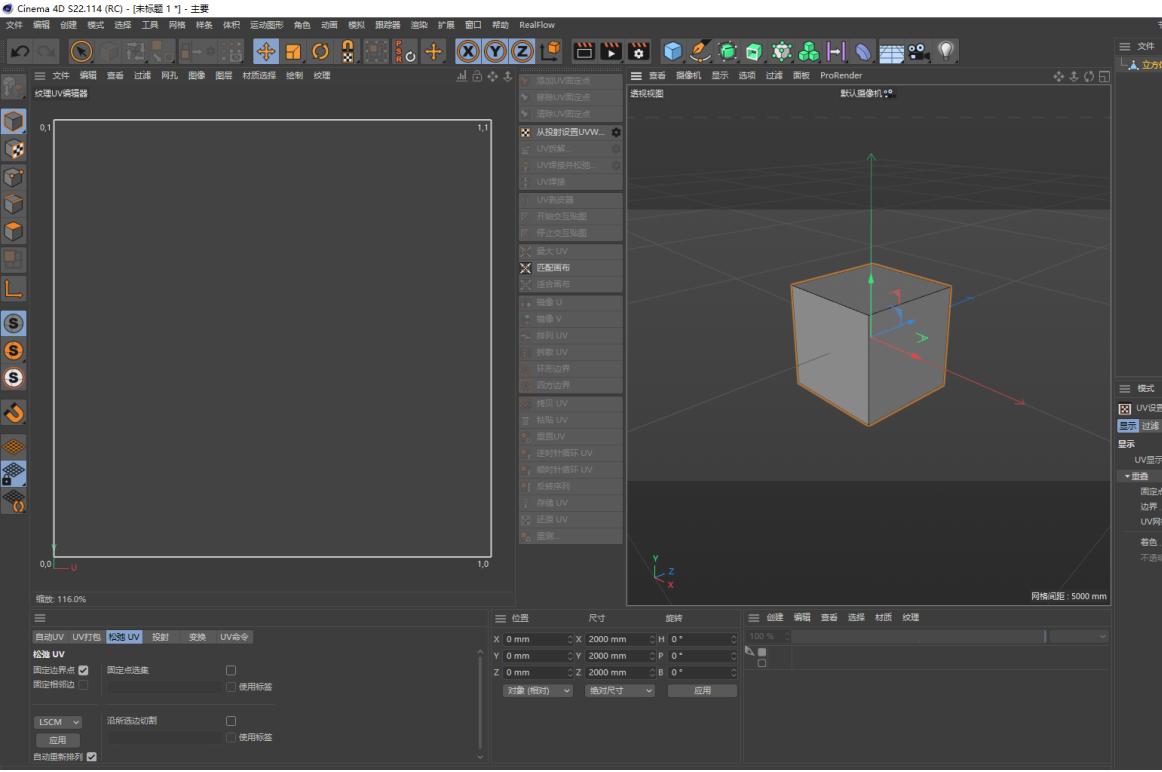Enable 固定相邻边 checkbox
The image size is (1162, 772).
click(83, 685)
